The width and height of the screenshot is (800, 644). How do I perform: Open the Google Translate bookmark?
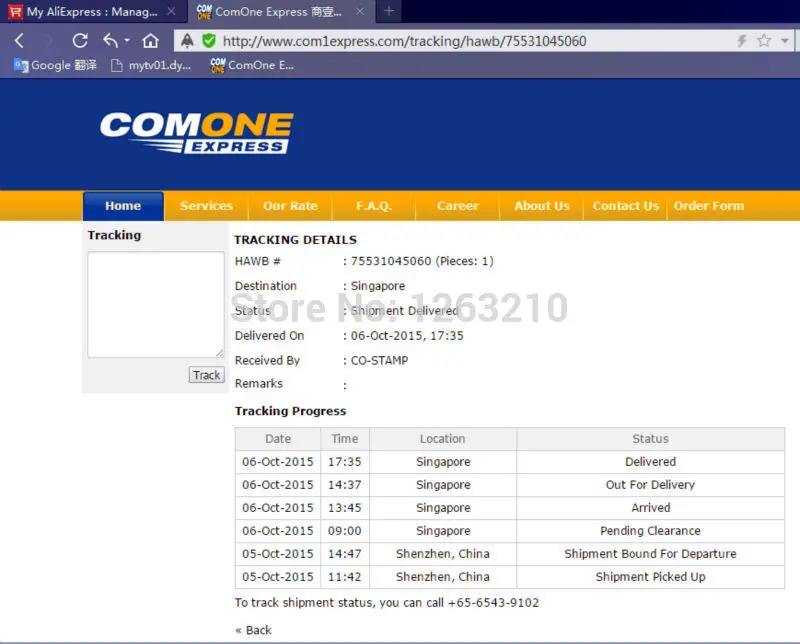coord(55,65)
